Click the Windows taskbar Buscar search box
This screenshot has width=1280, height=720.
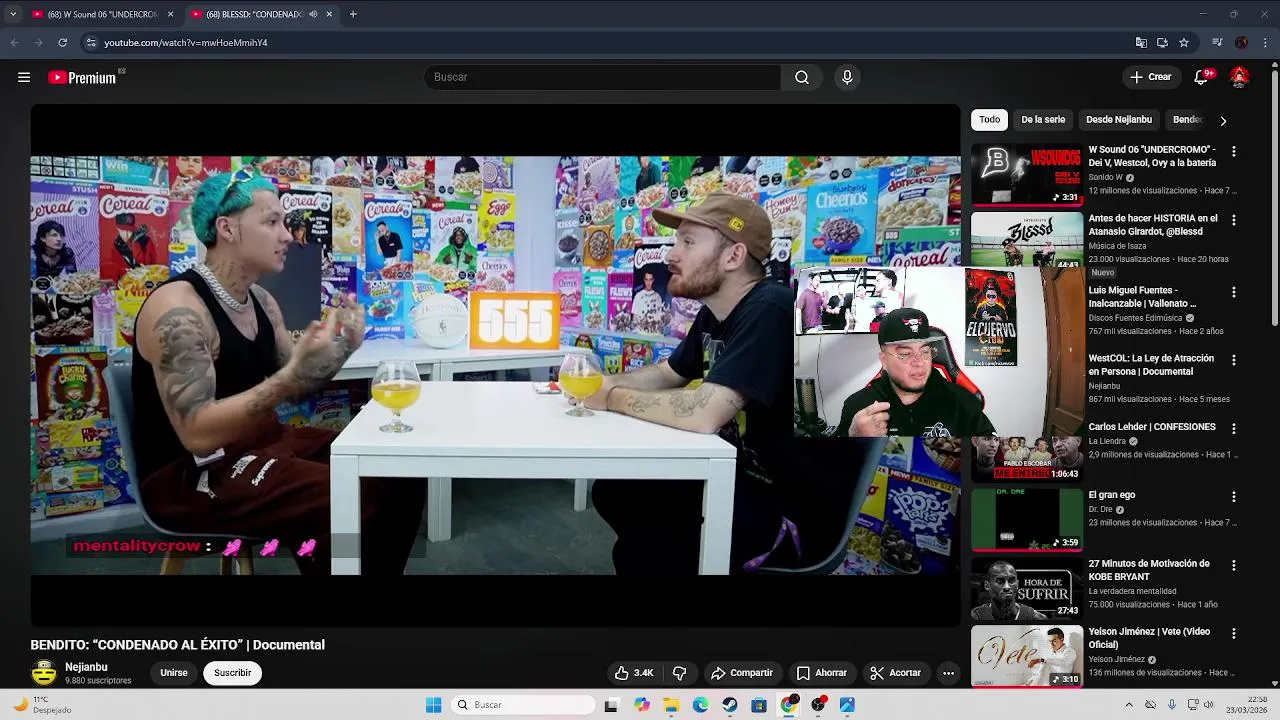tap(522, 705)
